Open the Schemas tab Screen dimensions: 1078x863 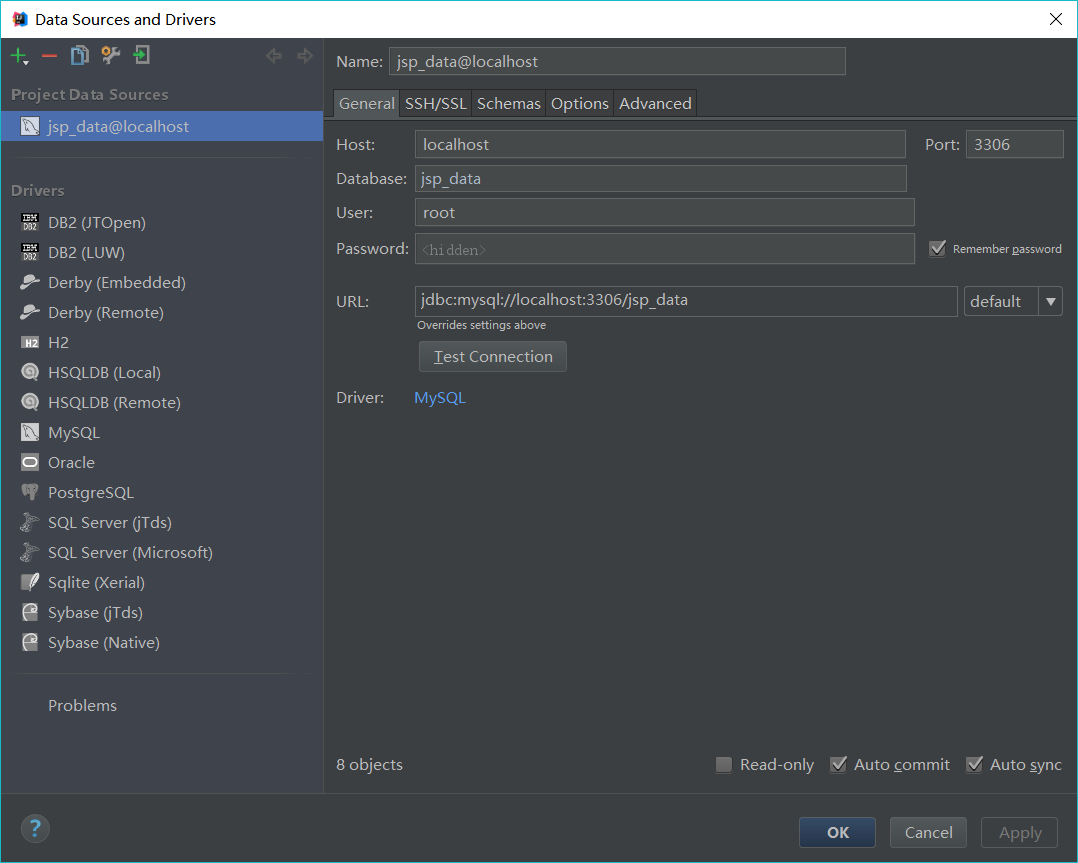click(509, 104)
